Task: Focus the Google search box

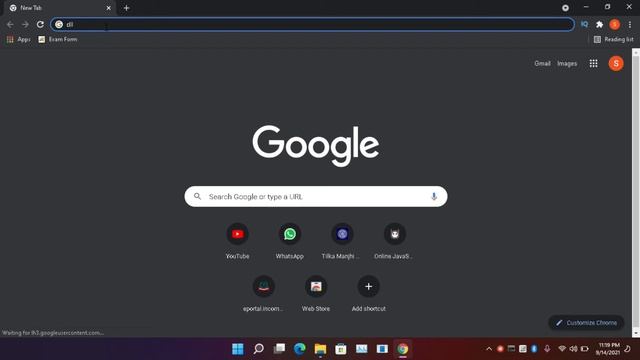Action: coord(316,196)
